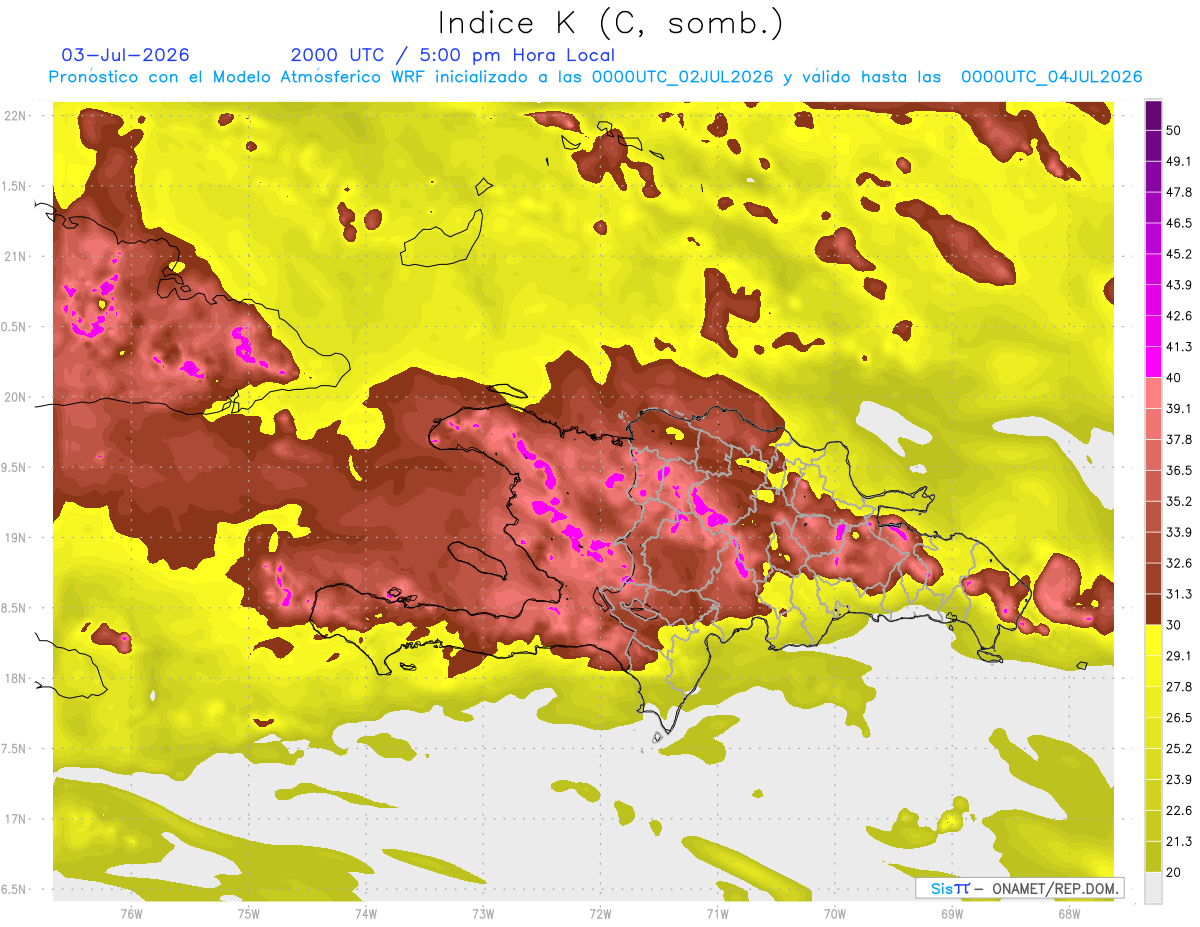Click the colorbar value "33.9"
1200x927 pixels.
[x=1180, y=532]
